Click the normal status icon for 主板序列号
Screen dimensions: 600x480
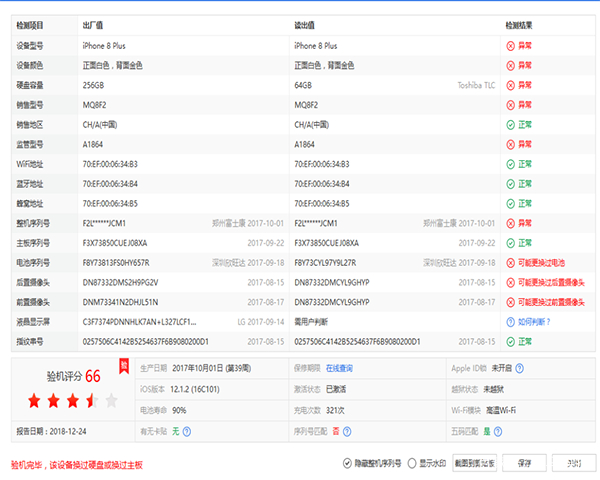tap(510, 243)
